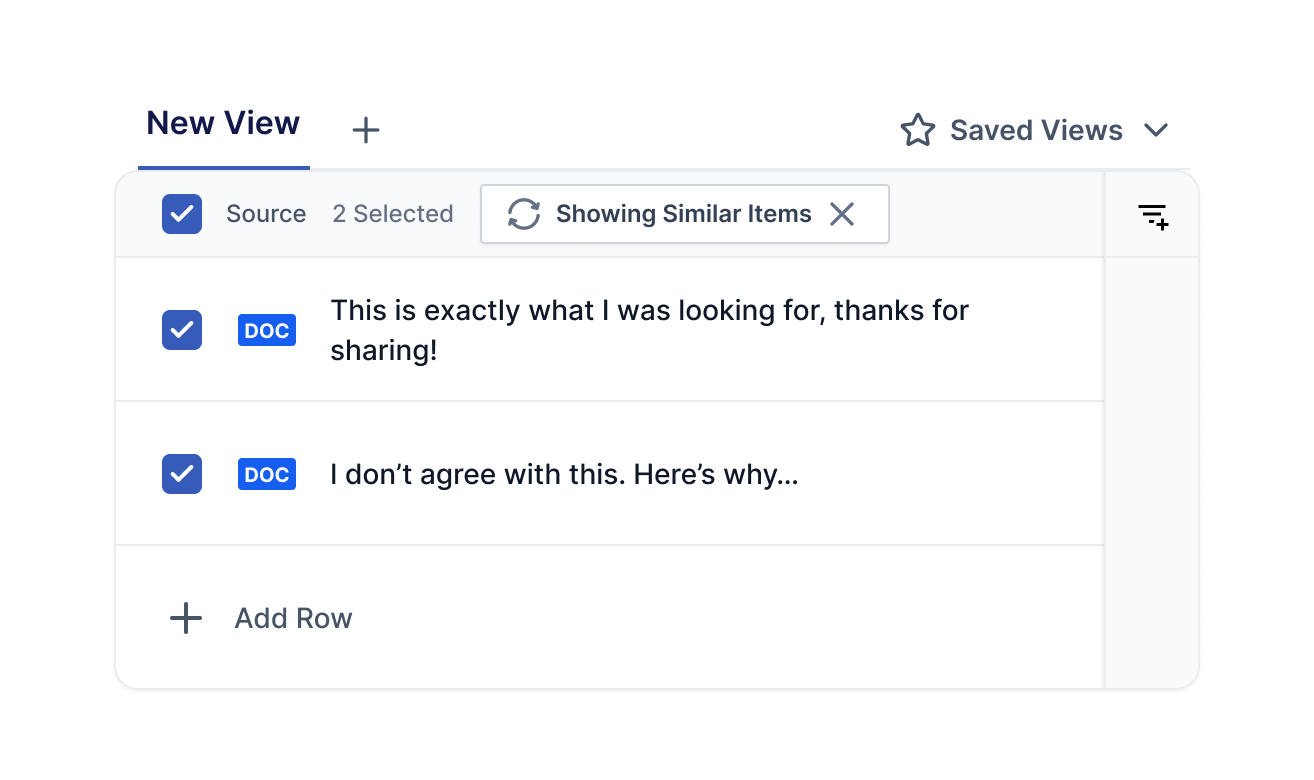Open the row reading I don't agree with this
Image resolution: width=1314 pixels, height=780 pixels.
point(610,474)
